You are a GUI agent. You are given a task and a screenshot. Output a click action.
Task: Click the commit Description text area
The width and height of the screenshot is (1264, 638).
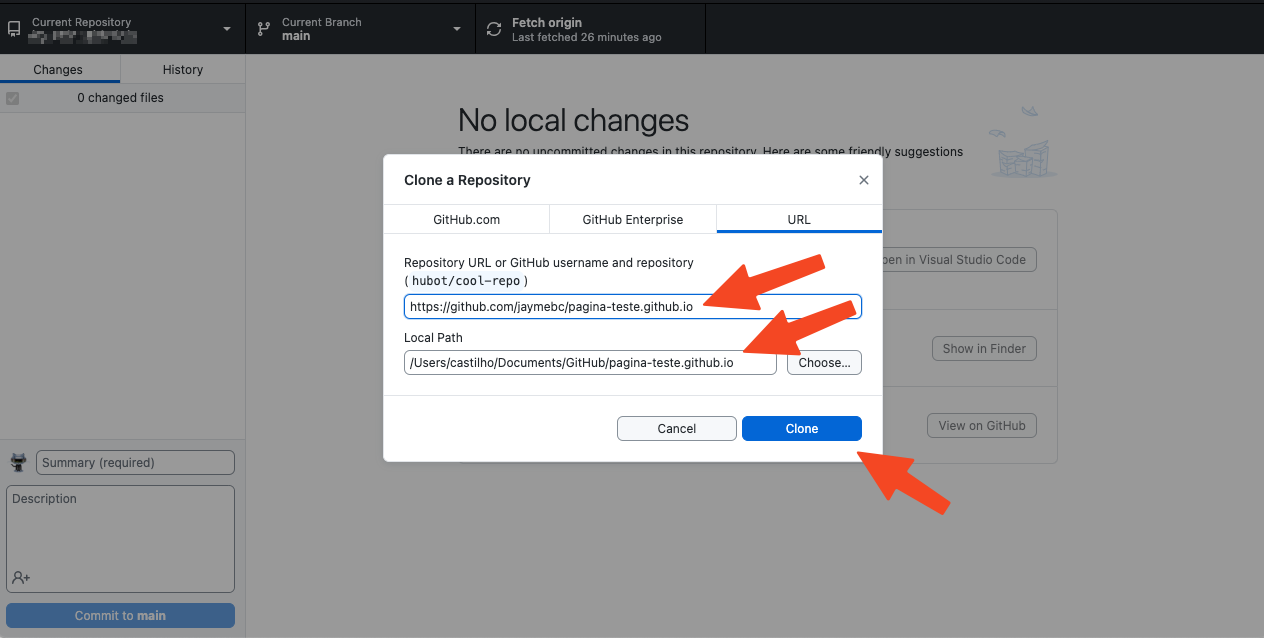pyautogui.click(x=120, y=530)
